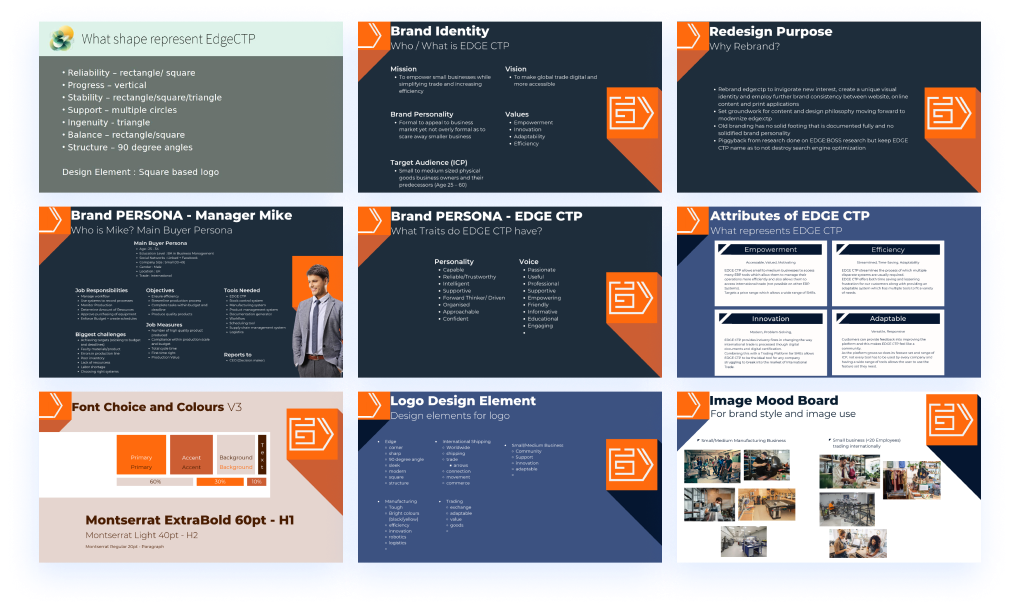Click the 60% proportion bar
The height and width of the screenshot is (610, 1012).
coord(155,482)
